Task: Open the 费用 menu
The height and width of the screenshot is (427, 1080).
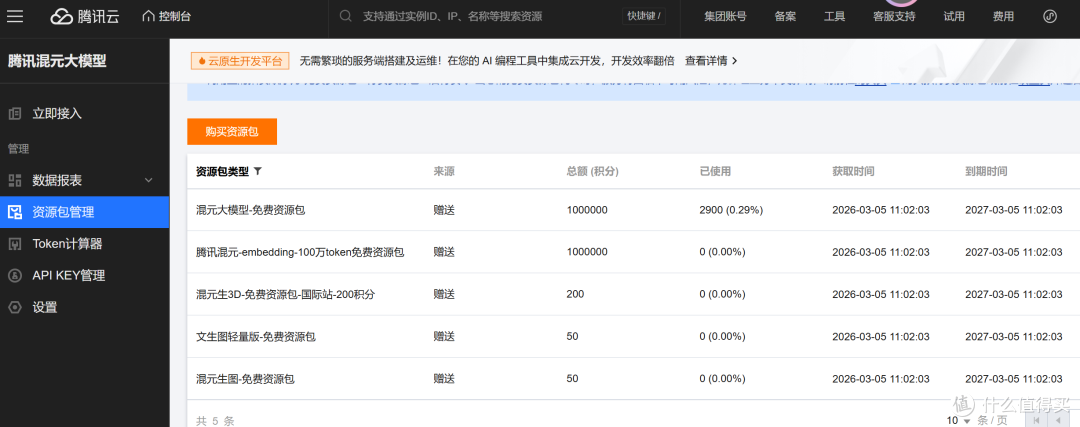Action: click(x=1004, y=17)
